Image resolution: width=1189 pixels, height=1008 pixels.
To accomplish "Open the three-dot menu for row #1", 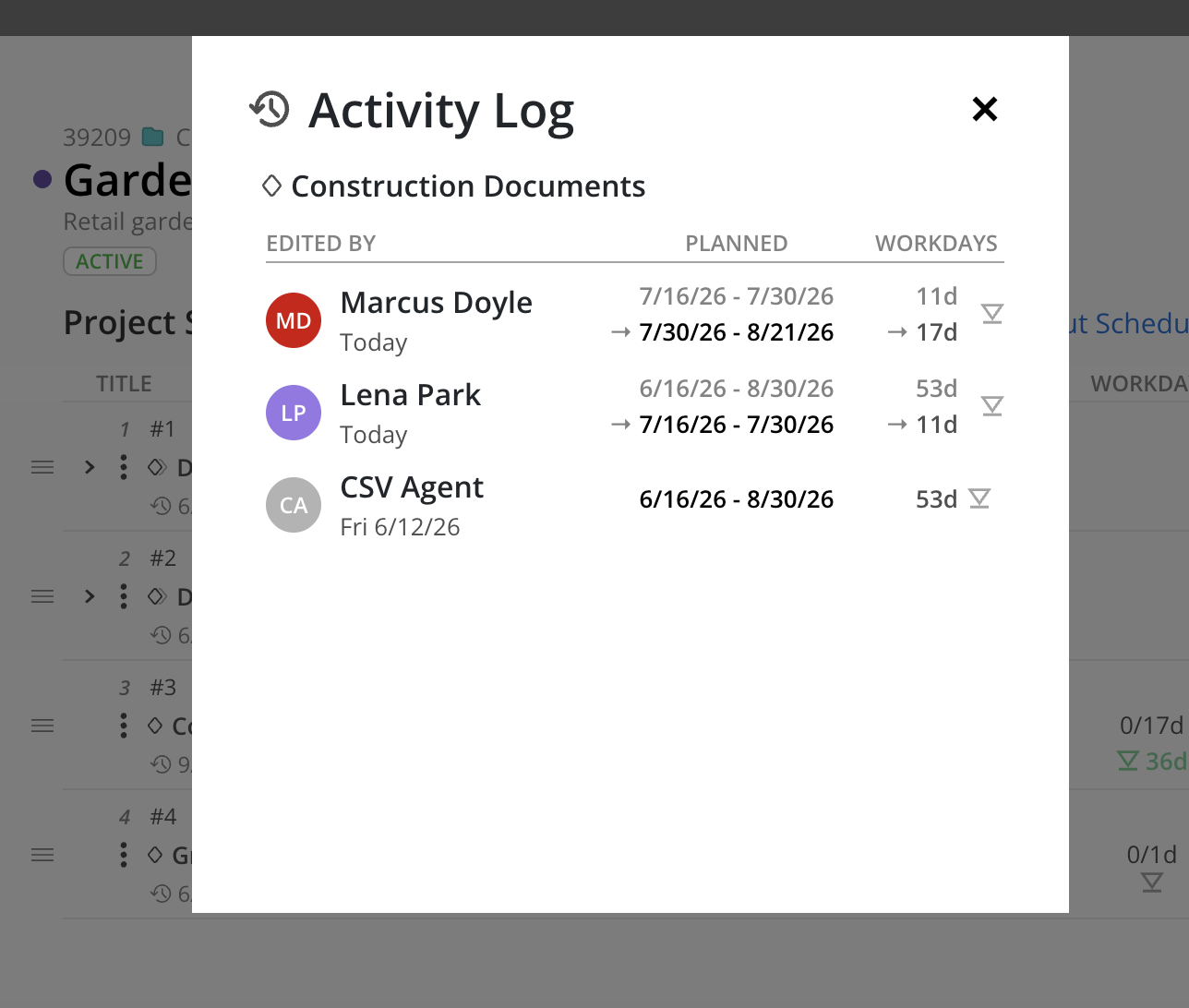I will [x=124, y=467].
